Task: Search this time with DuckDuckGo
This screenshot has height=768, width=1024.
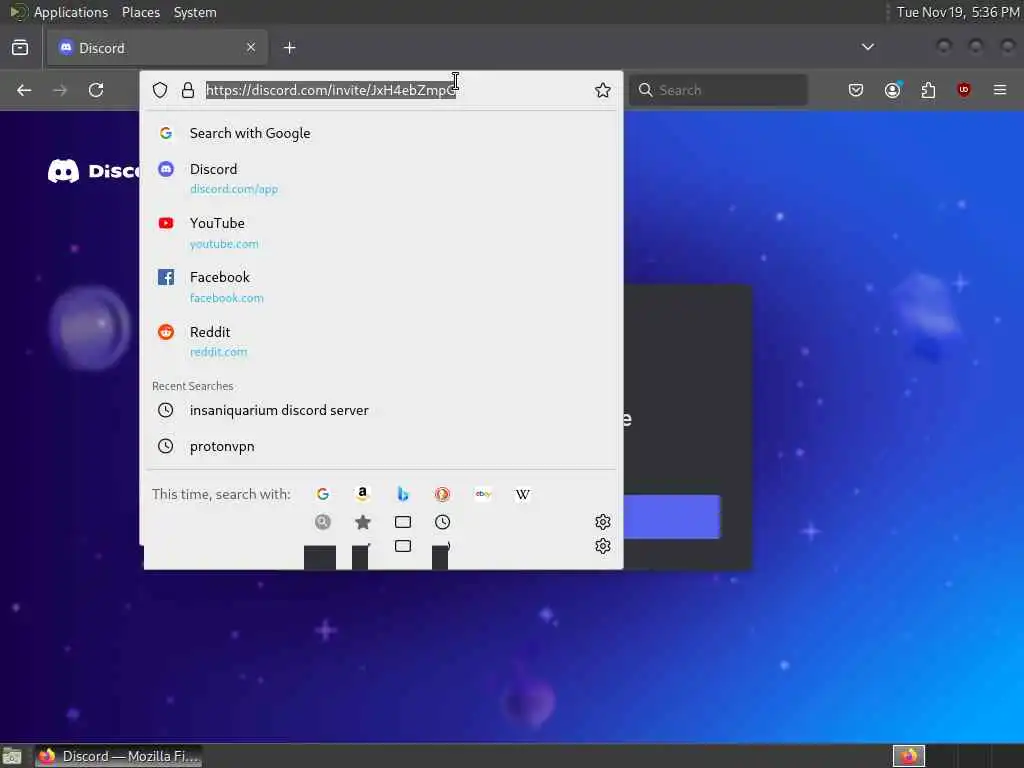Action: [x=443, y=494]
